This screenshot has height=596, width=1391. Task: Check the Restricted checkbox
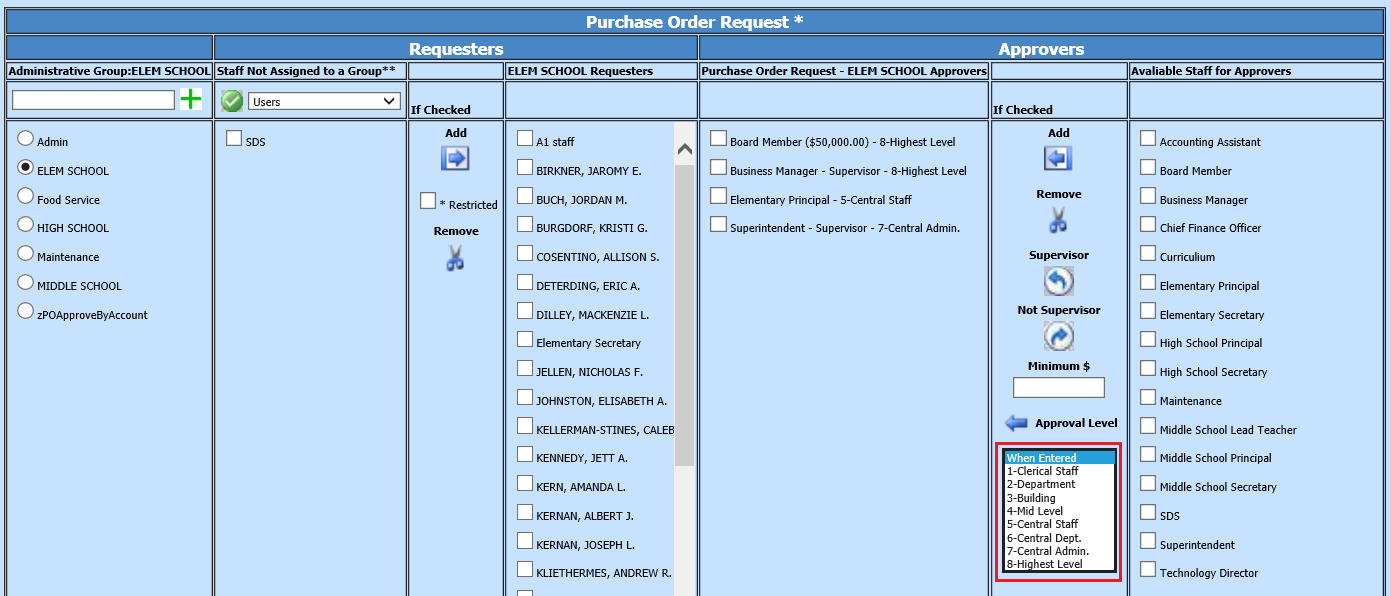pos(428,201)
